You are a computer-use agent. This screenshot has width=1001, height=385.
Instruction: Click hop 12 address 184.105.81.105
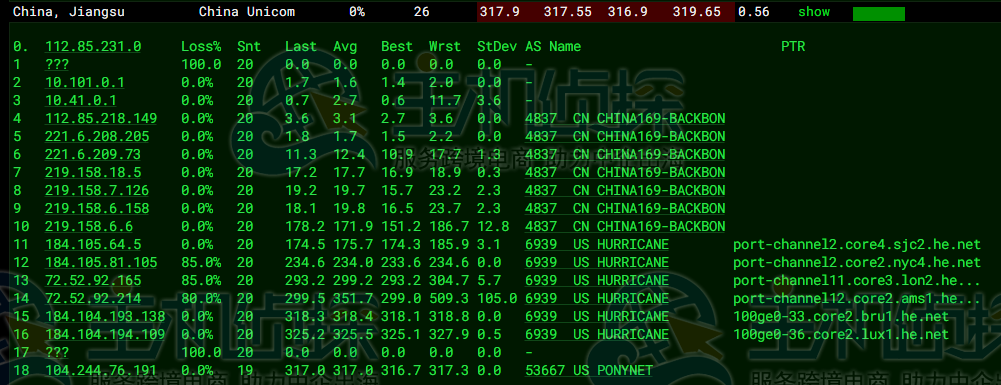point(102,262)
